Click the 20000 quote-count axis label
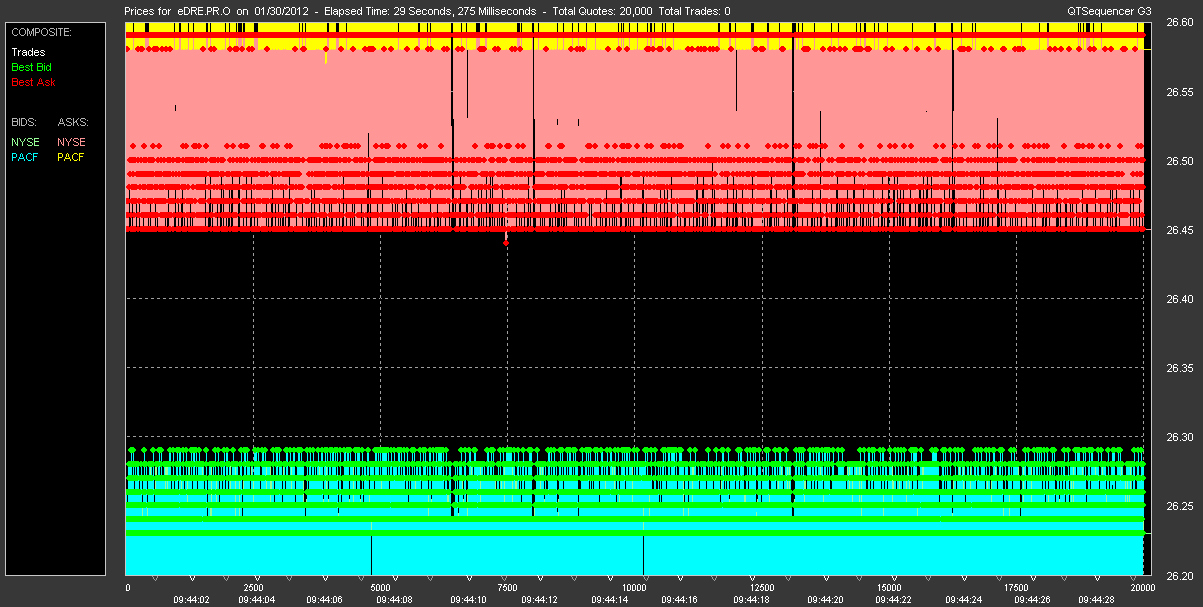The width and height of the screenshot is (1203, 607). click(x=1143, y=588)
